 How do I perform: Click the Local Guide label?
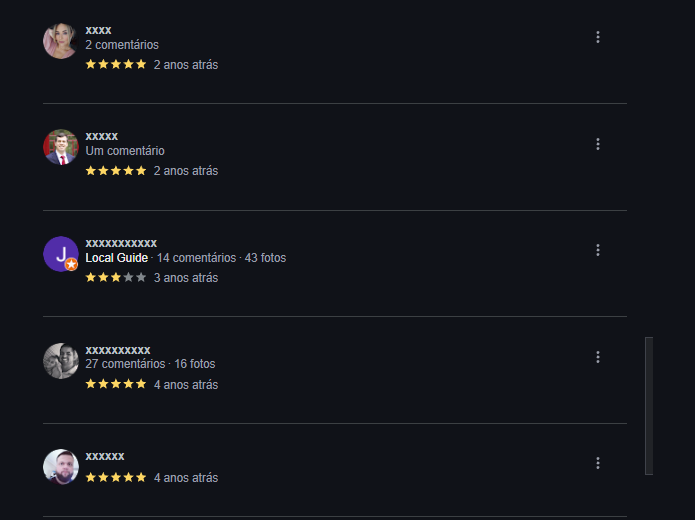[x=116, y=258]
